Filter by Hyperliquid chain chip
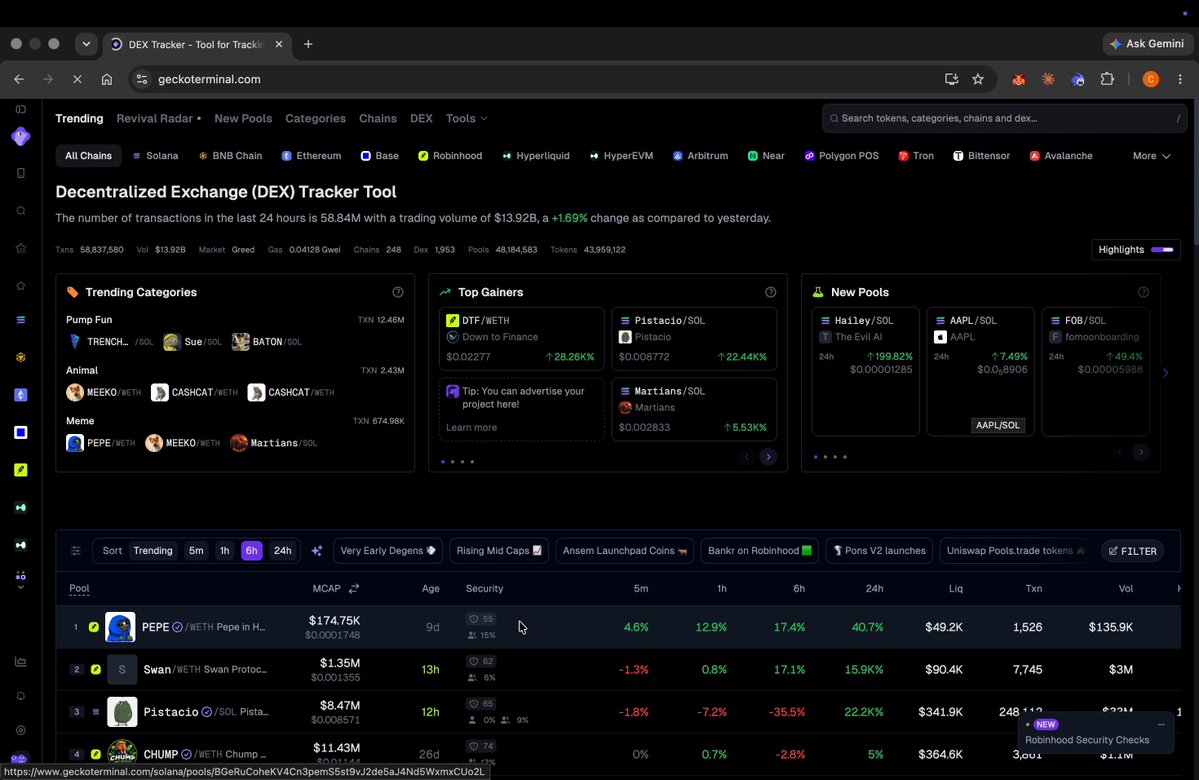The image size is (1199, 780). click(x=535, y=155)
